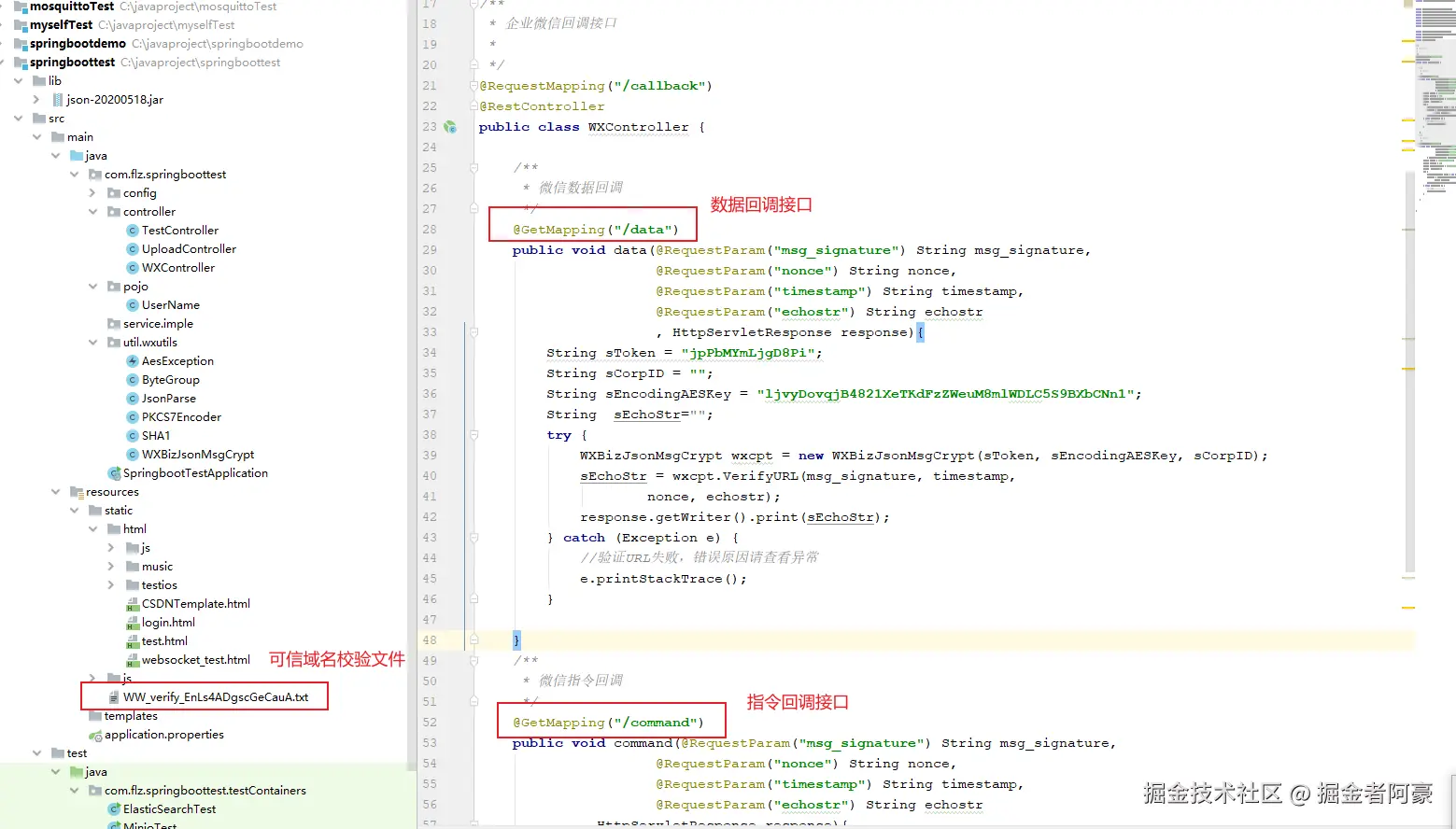Click the UserName class icon
Image resolution: width=1456 pixels, height=829 pixels.
[x=133, y=305]
